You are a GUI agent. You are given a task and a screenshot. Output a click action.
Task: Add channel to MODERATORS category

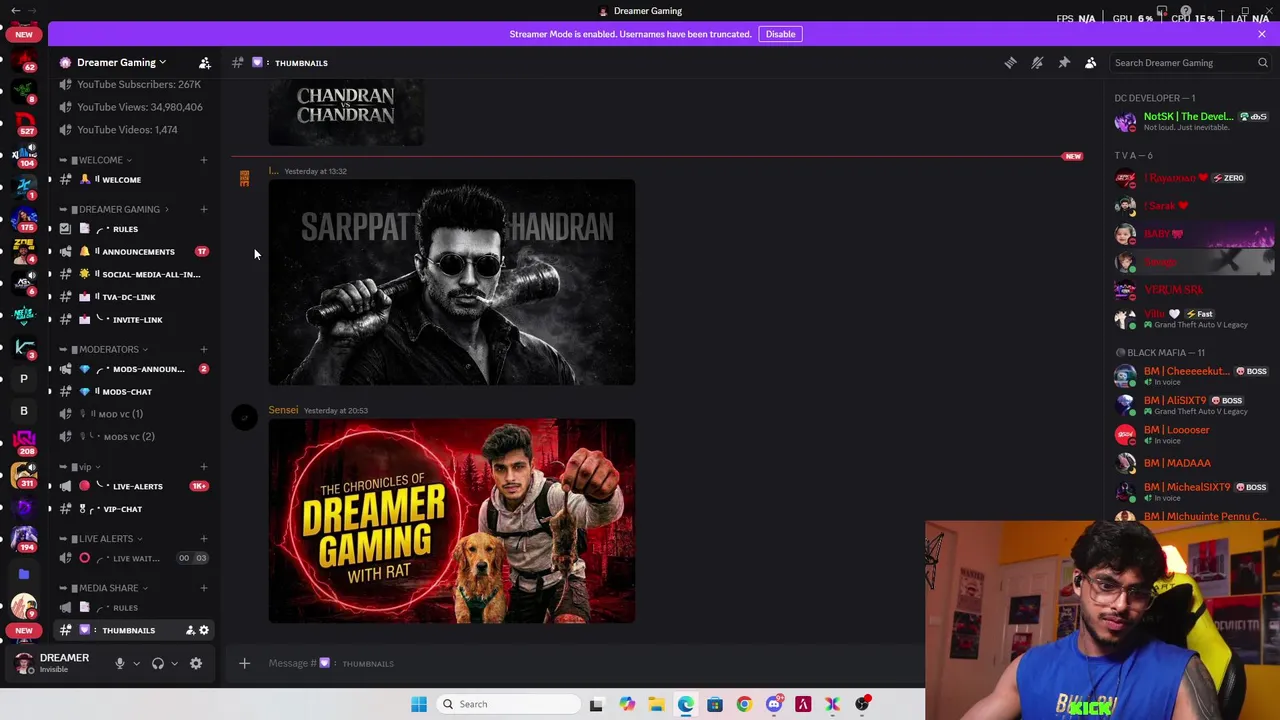pyautogui.click(x=203, y=349)
